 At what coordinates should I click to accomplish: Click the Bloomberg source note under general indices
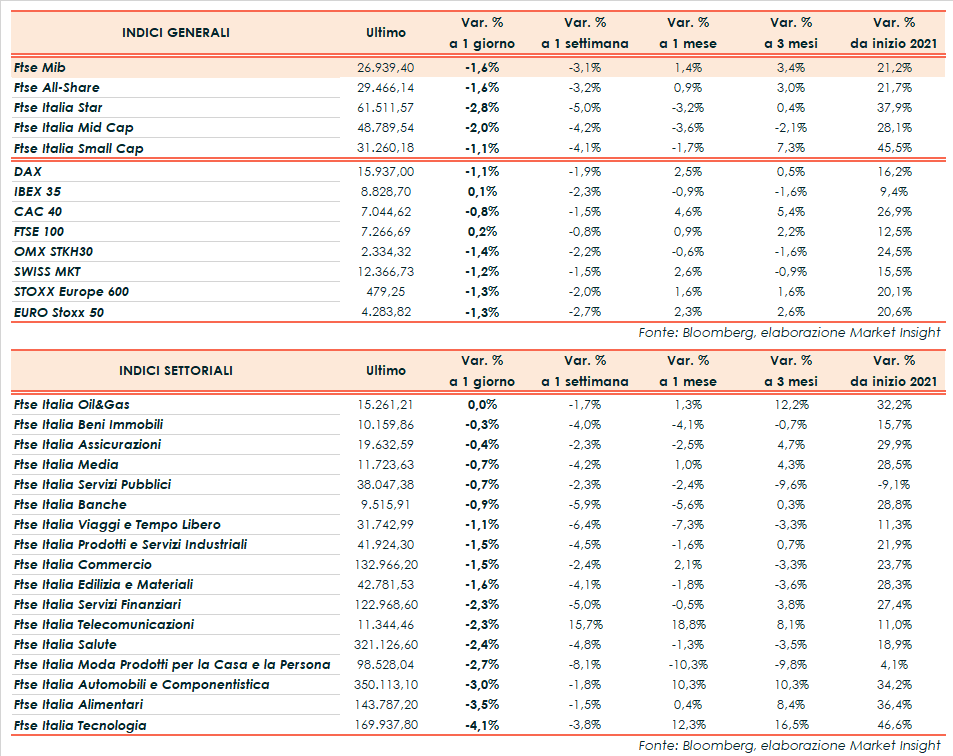click(789, 332)
